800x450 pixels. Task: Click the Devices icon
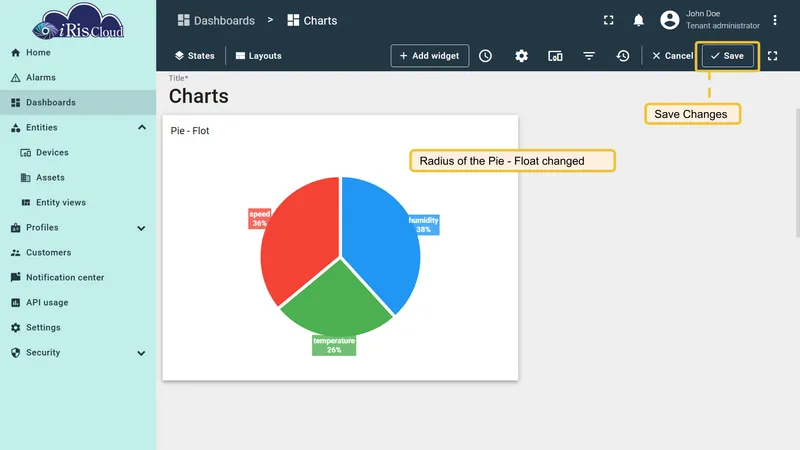(x=26, y=153)
